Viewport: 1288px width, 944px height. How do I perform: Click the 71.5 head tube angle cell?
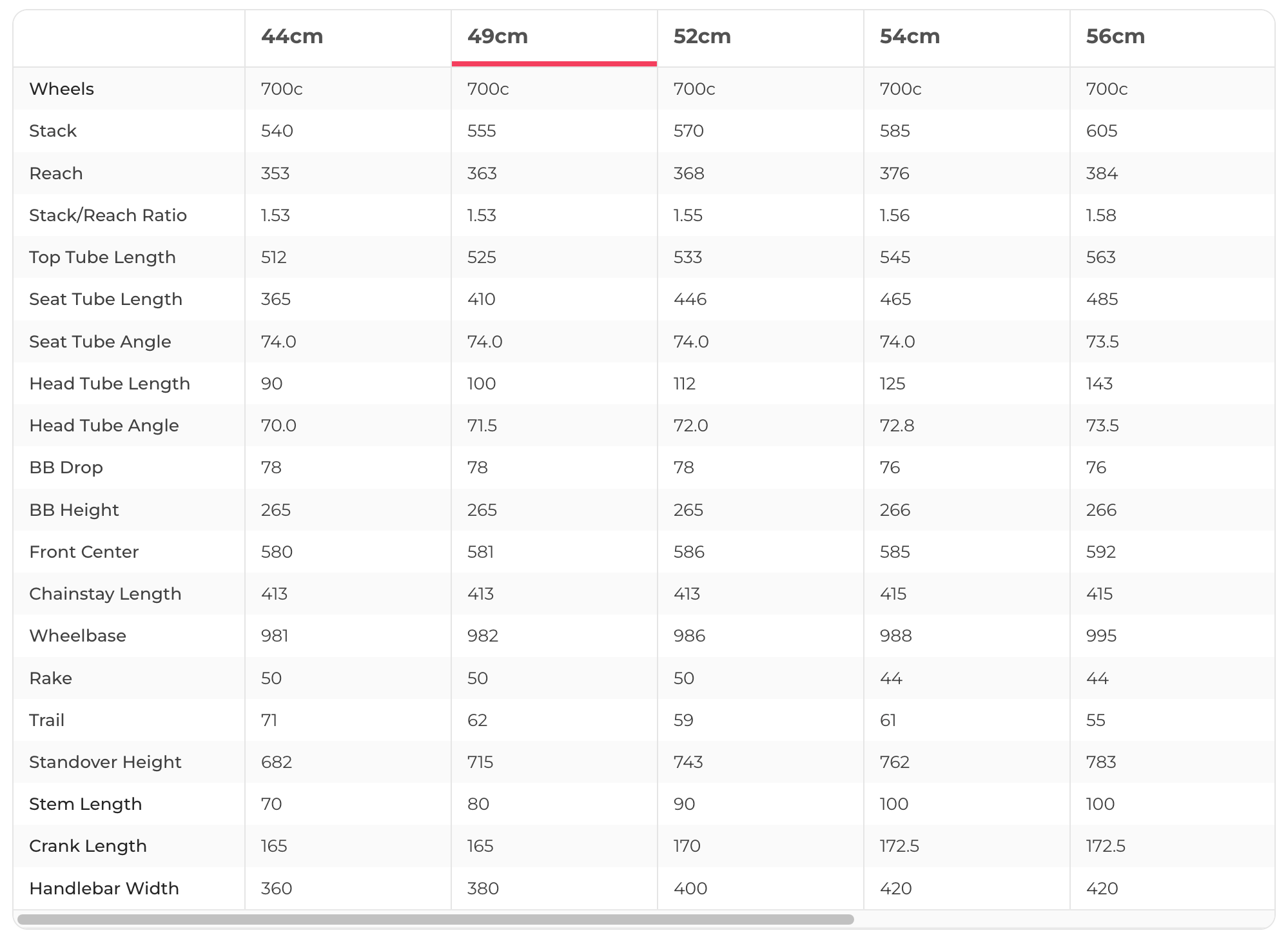point(482,426)
